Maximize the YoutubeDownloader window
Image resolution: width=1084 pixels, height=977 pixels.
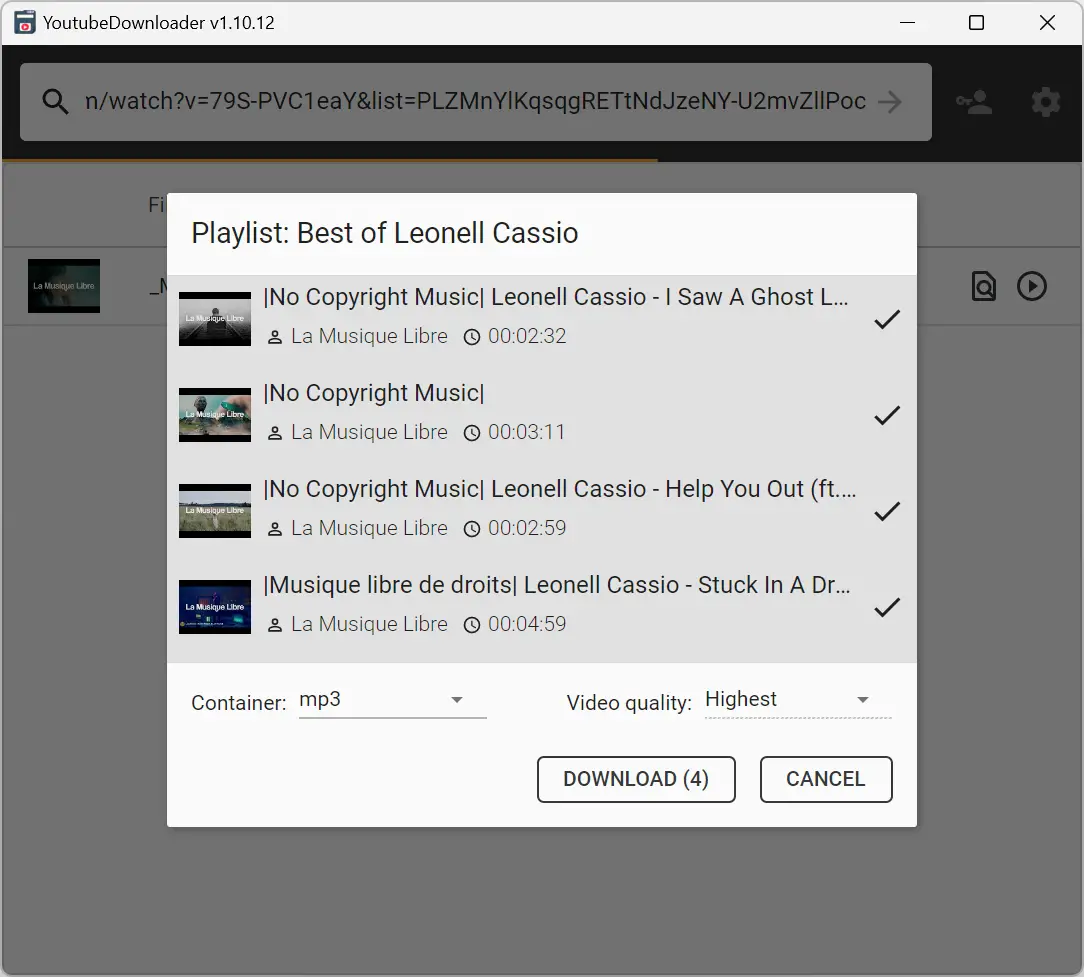(976, 23)
